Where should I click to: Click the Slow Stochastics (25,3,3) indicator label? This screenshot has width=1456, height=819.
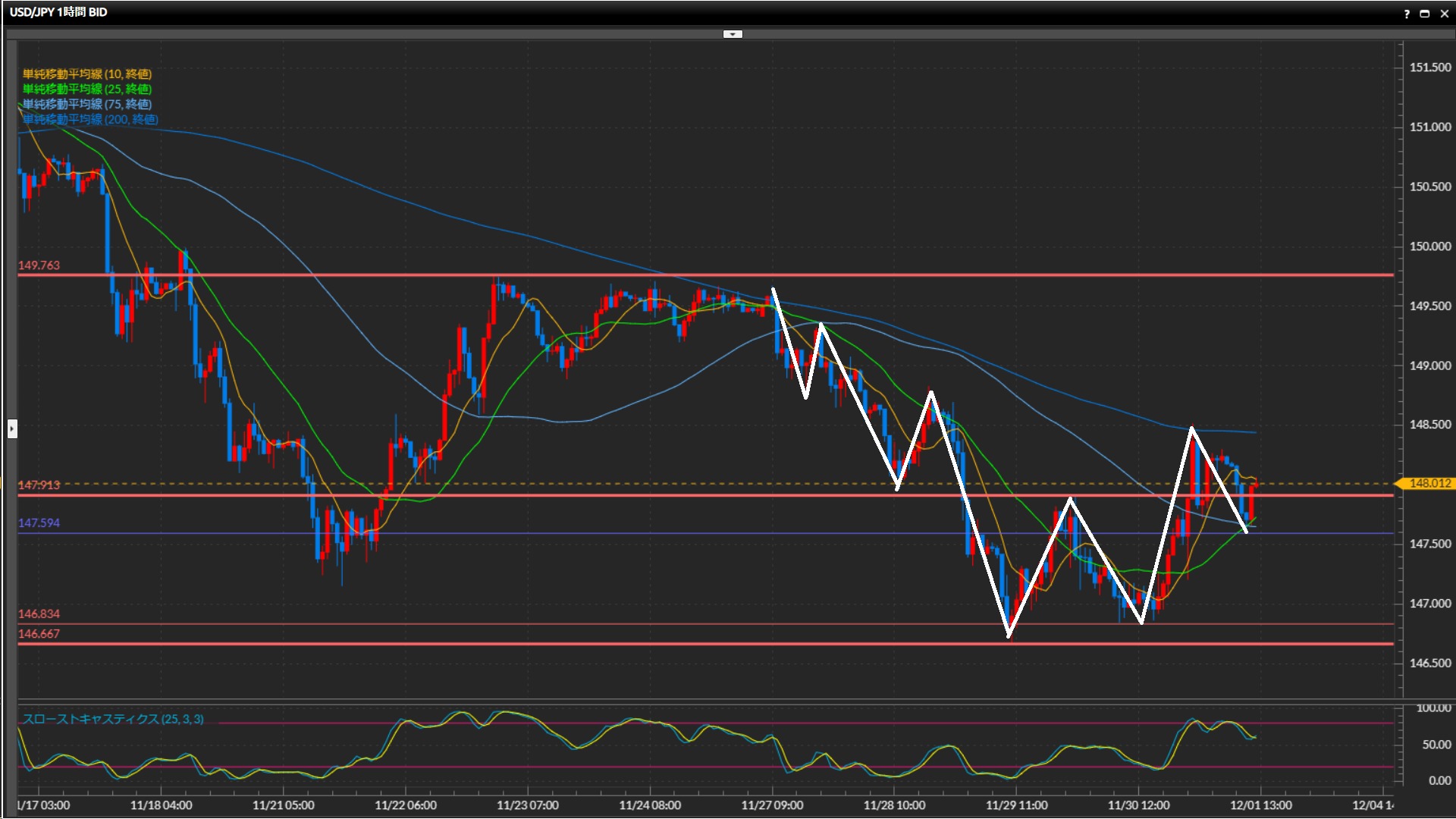click(113, 719)
